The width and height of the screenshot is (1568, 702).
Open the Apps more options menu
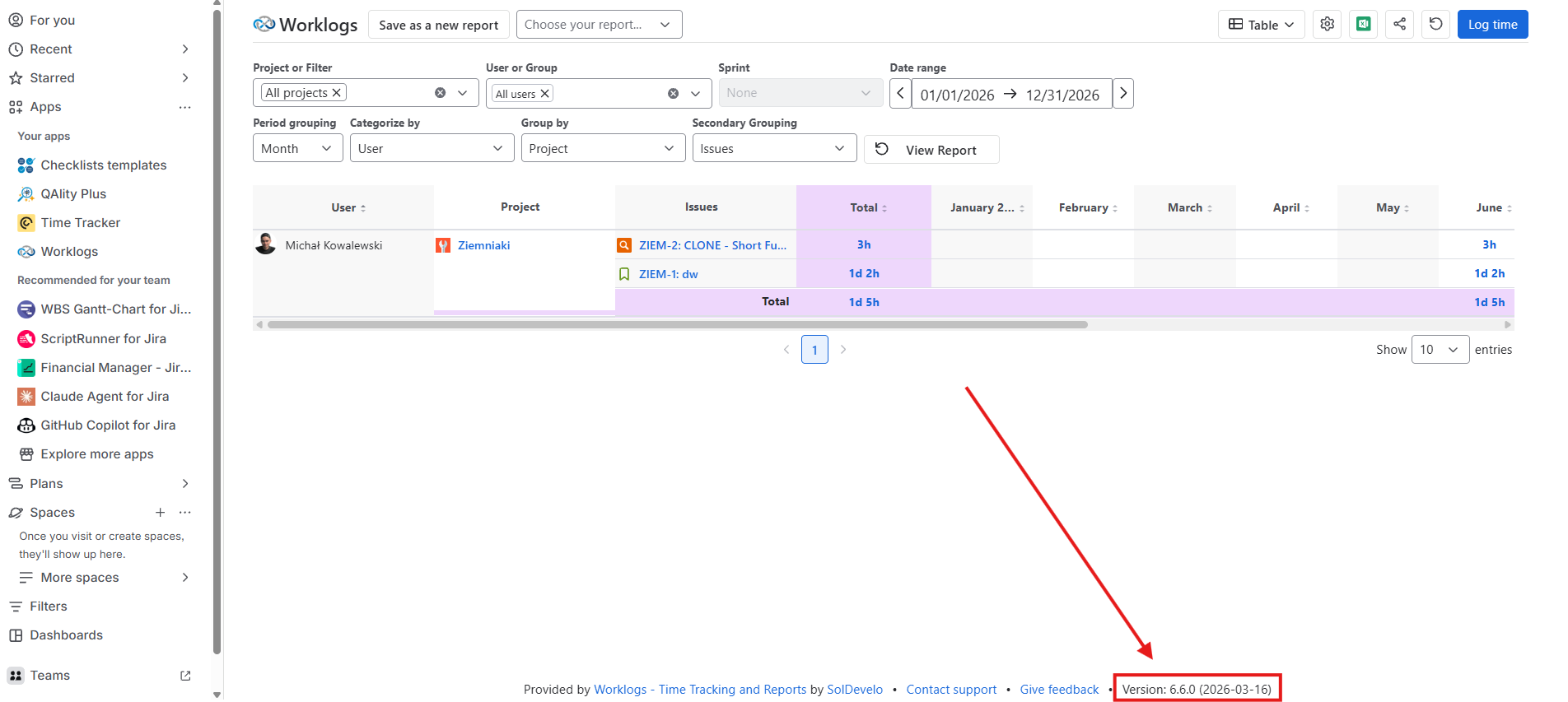tap(185, 107)
